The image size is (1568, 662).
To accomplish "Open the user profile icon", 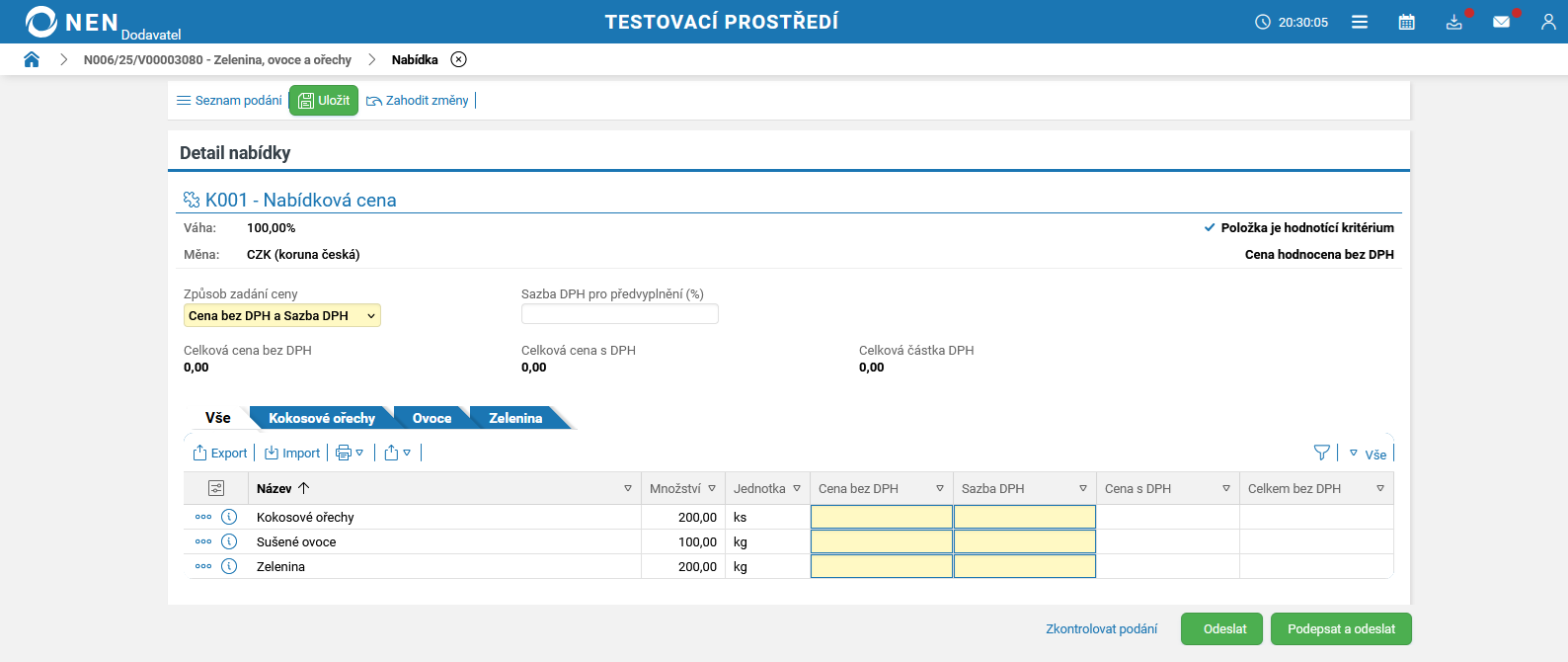I will [1547, 22].
